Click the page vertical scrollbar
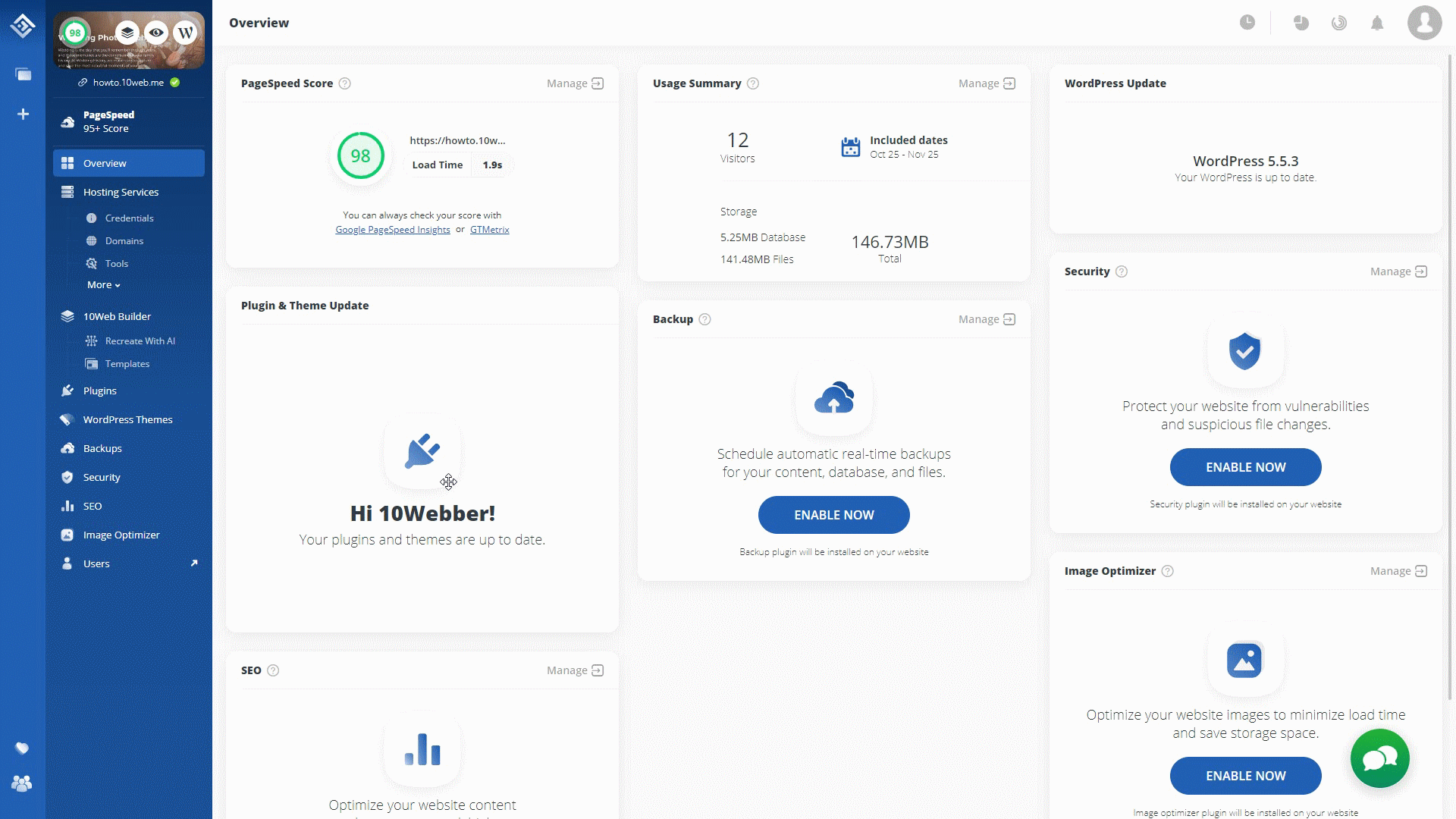 point(1451,375)
